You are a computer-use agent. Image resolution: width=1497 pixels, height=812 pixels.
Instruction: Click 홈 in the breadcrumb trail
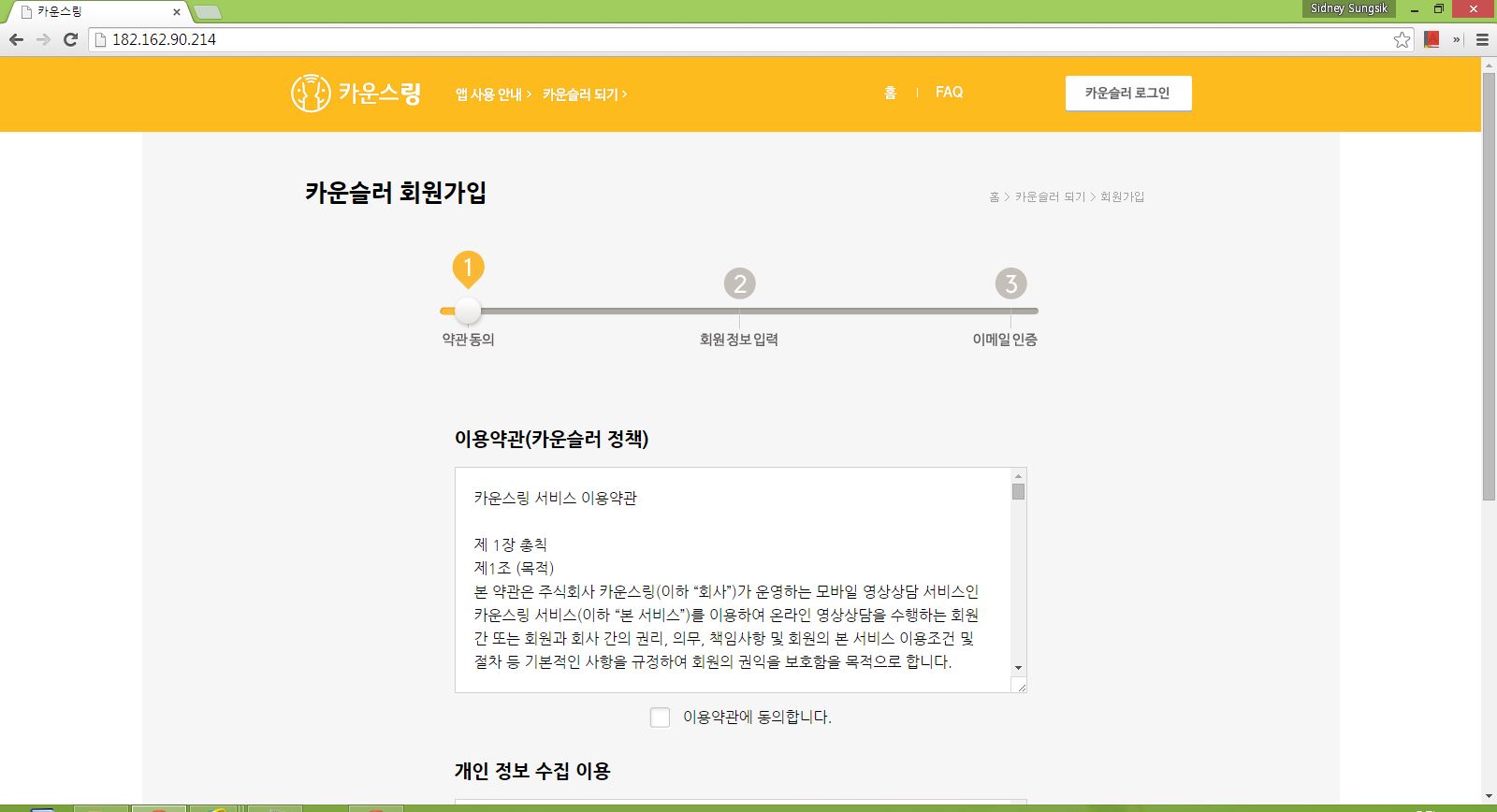point(995,196)
